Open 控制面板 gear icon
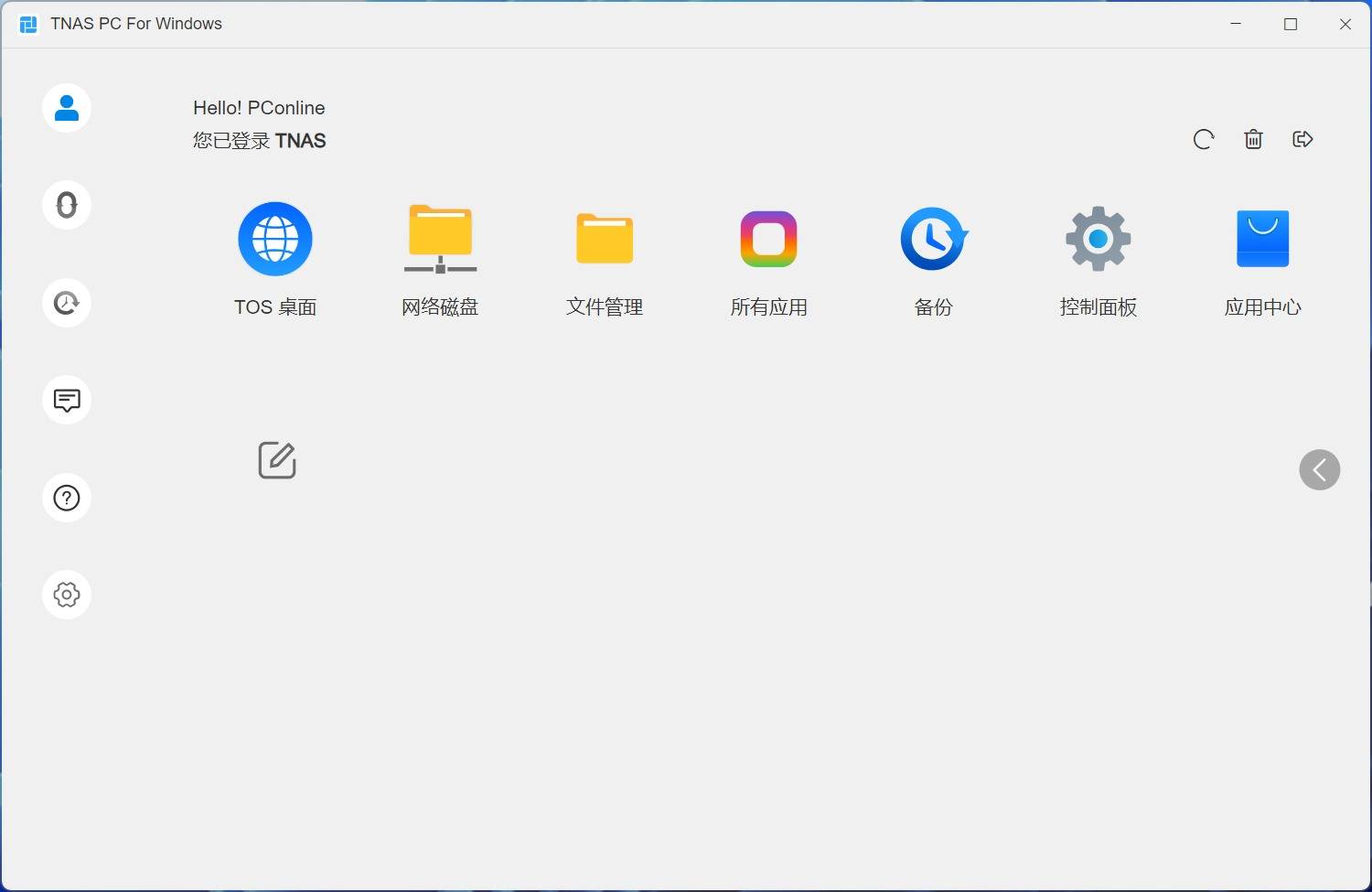 (x=1099, y=239)
